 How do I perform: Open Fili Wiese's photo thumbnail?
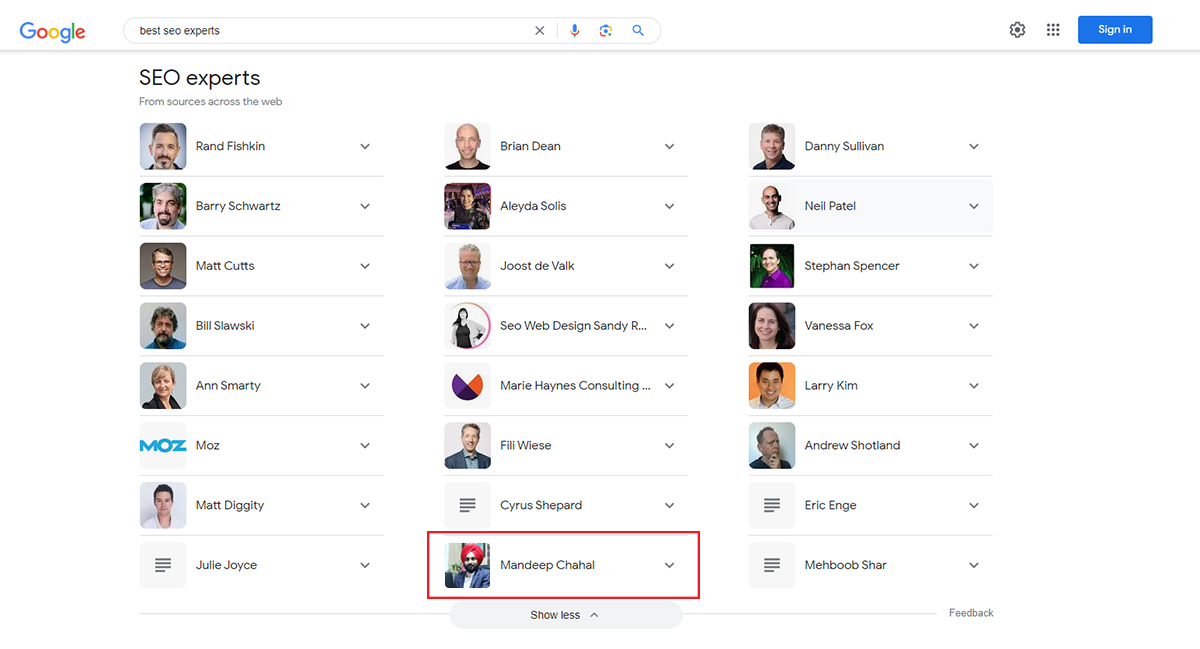coord(467,446)
